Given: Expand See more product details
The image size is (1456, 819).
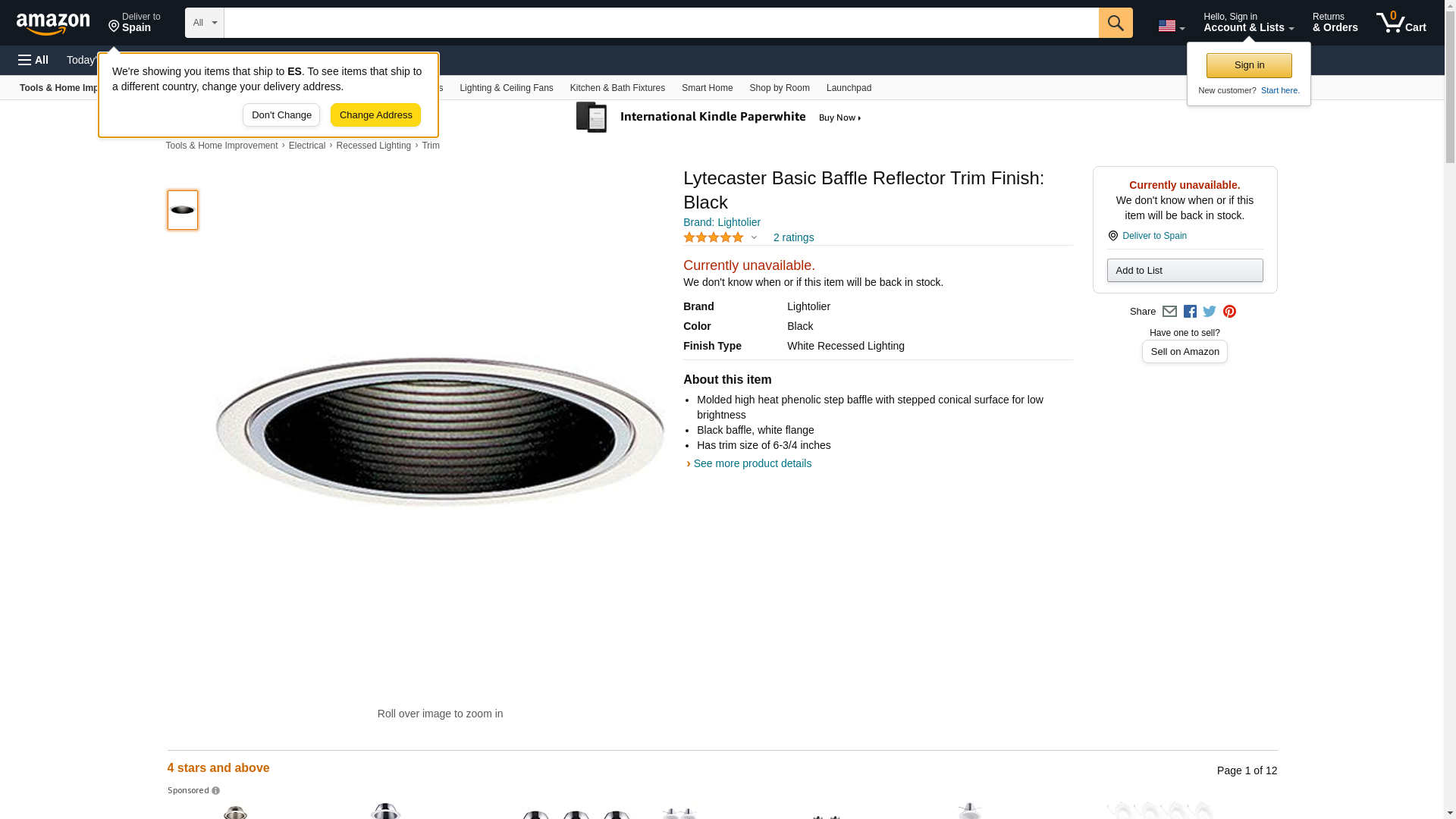Looking at the screenshot, I should tap(752, 463).
